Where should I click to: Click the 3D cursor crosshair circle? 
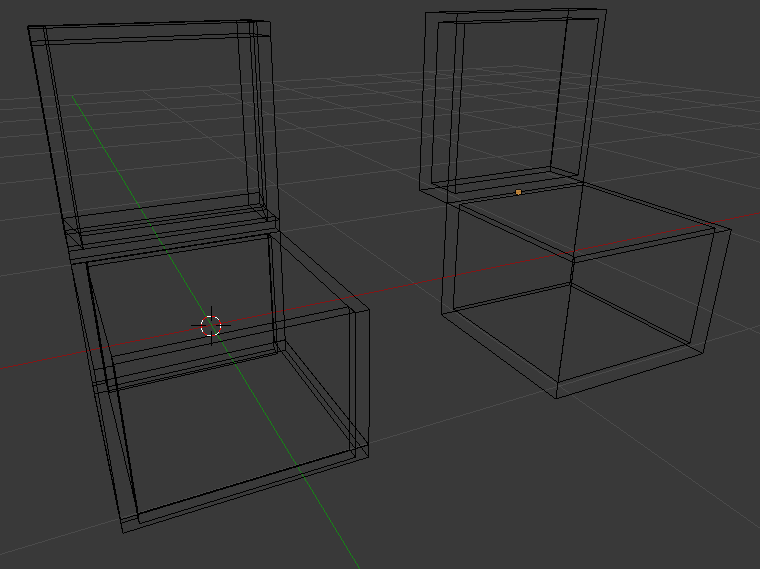click(x=211, y=326)
